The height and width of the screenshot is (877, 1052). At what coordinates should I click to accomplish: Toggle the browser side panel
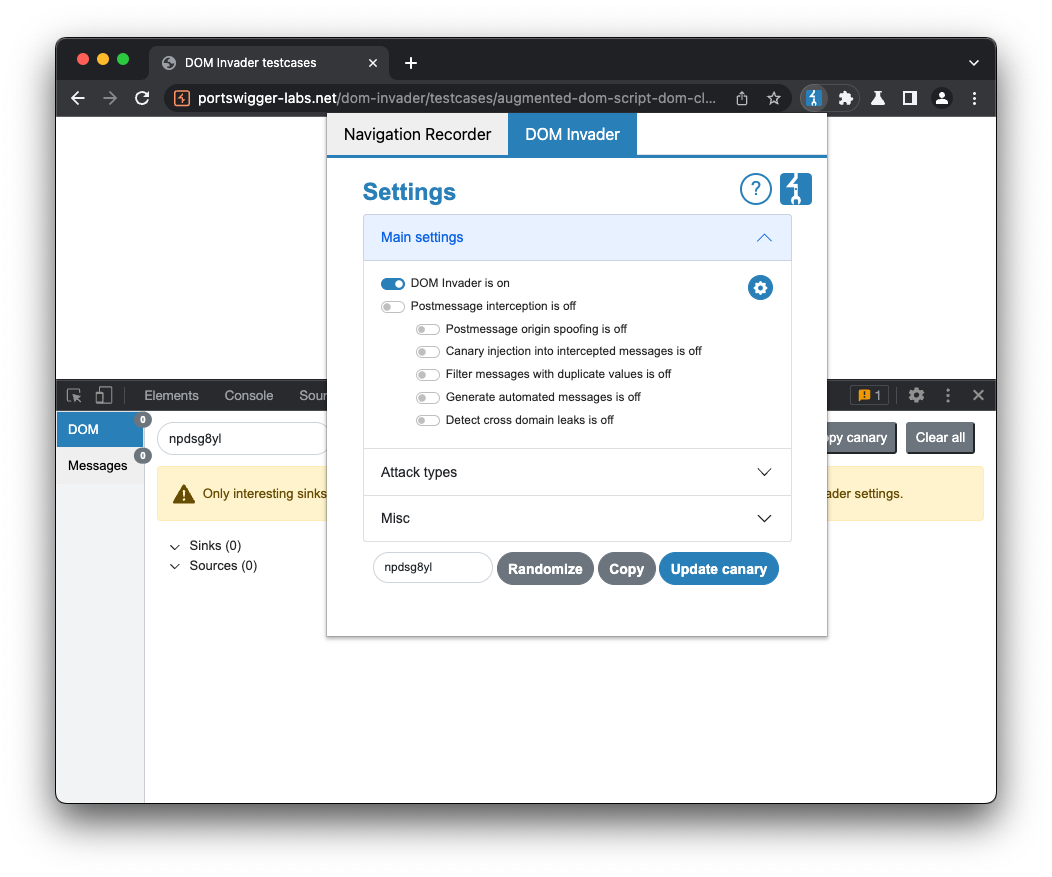pyautogui.click(x=910, y=99)
